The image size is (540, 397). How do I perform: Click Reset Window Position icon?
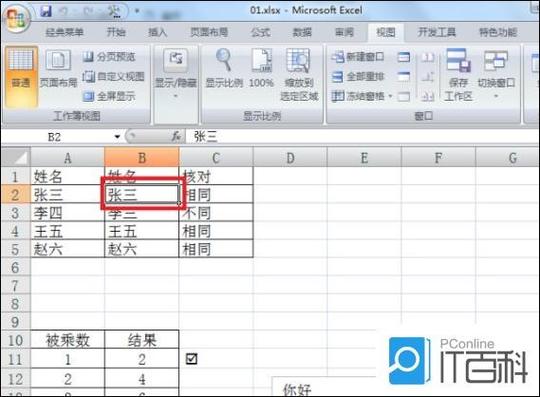(x=428, y=96)
